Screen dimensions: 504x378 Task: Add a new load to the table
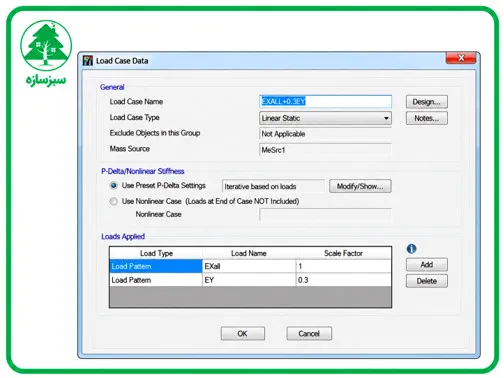427,265
